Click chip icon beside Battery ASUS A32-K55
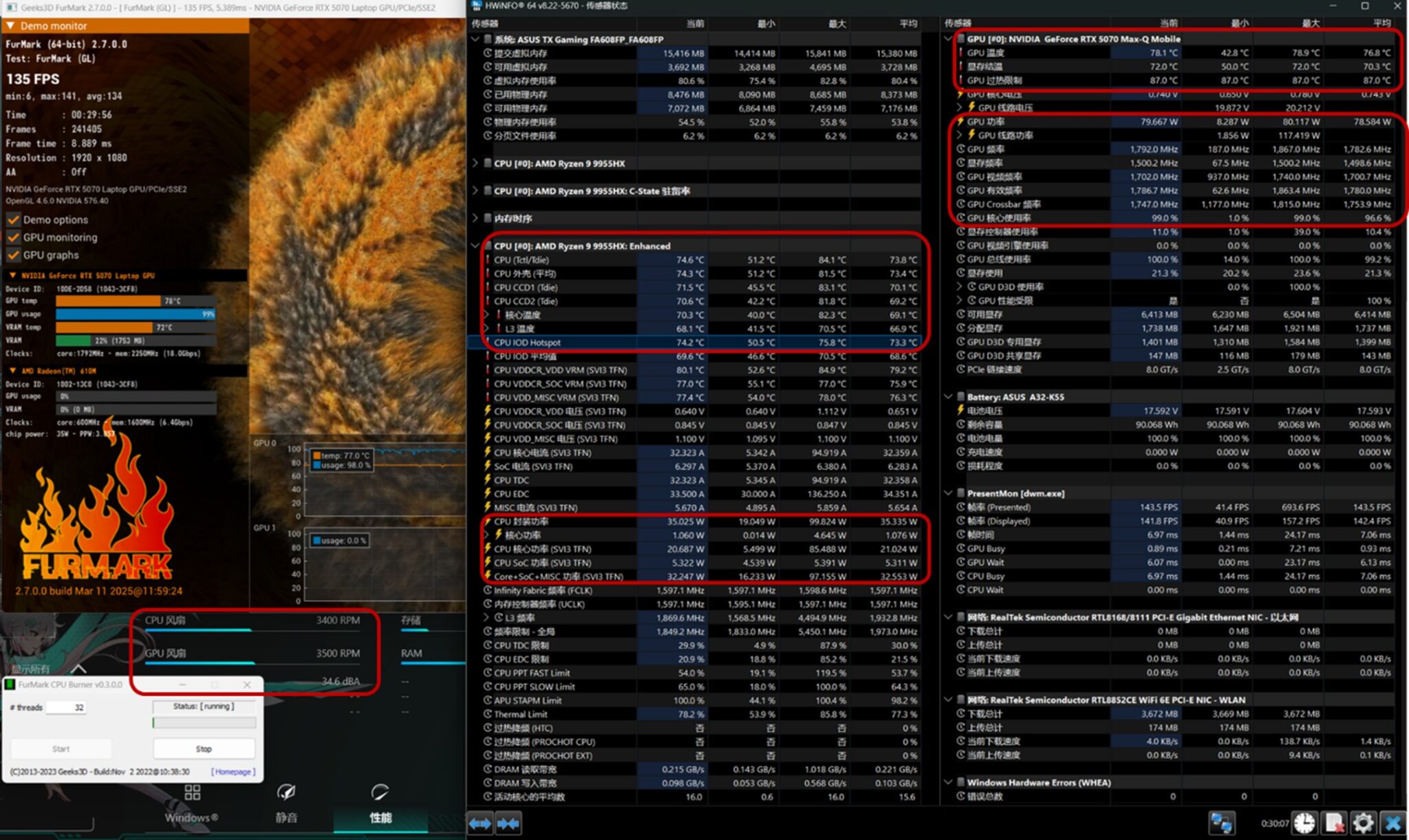This screenshot has height=840, width=1409. click(x=960, y=397)
